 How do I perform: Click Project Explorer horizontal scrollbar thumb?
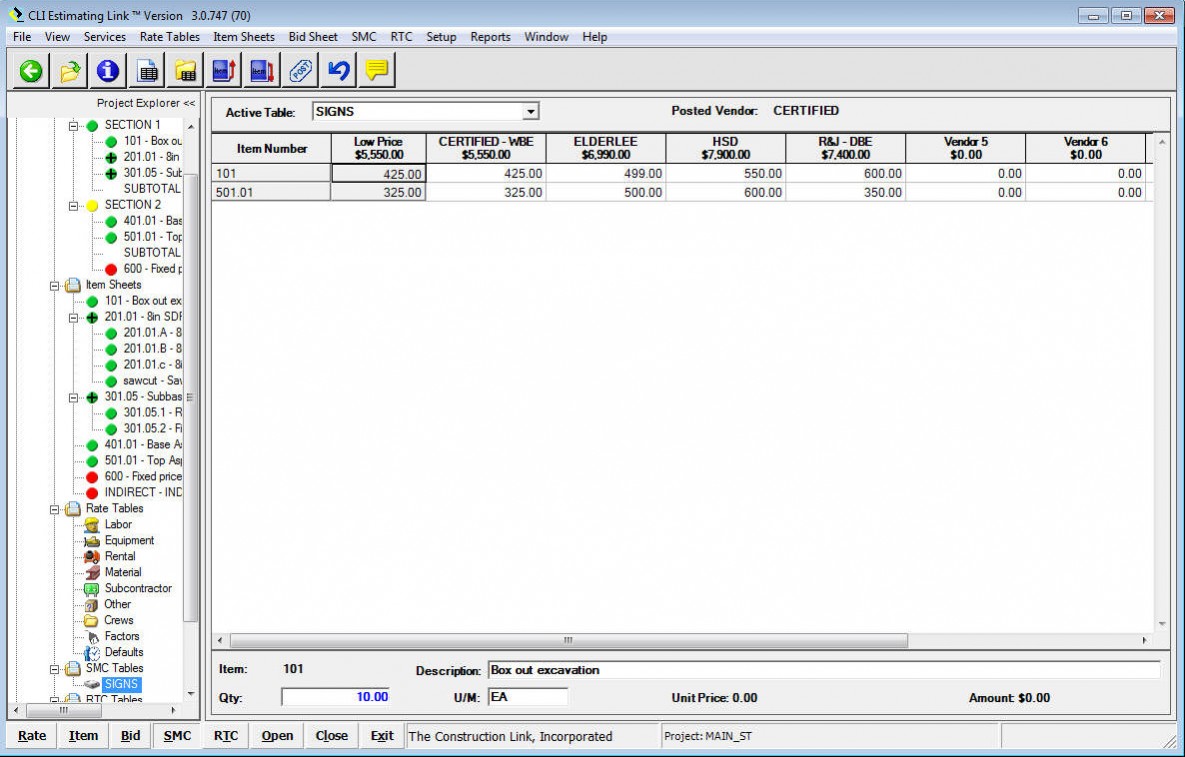[63, 710]
